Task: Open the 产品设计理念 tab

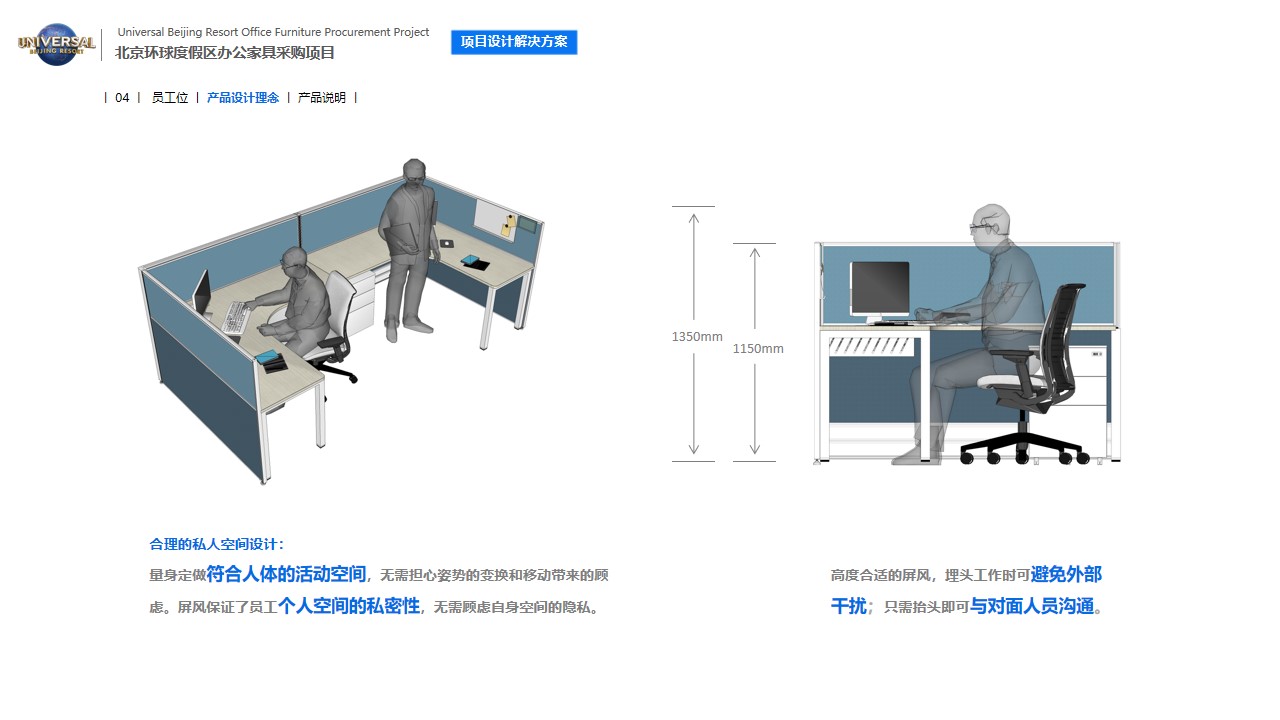Action: 243,98
